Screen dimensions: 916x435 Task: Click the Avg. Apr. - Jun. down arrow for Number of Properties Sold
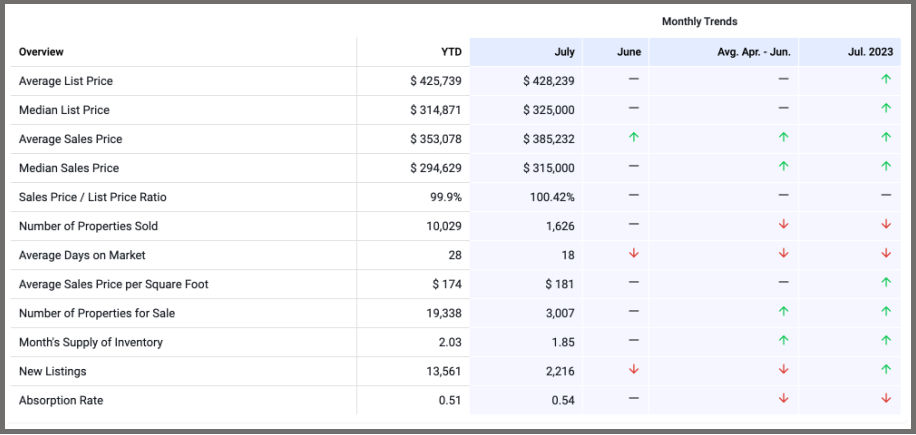(783, 225)
